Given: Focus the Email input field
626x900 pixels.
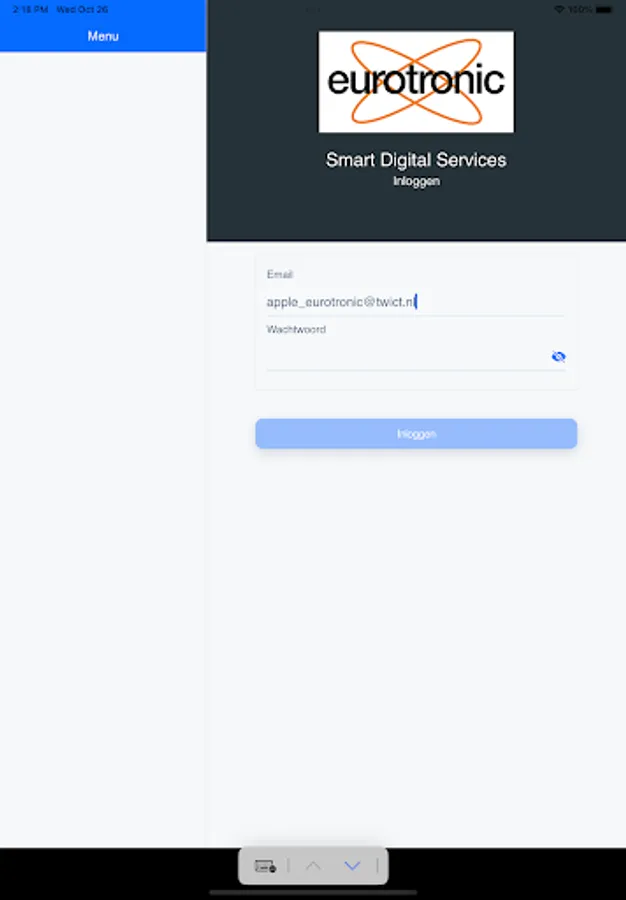Looking at the screenshot, I should tap(415, 302).
